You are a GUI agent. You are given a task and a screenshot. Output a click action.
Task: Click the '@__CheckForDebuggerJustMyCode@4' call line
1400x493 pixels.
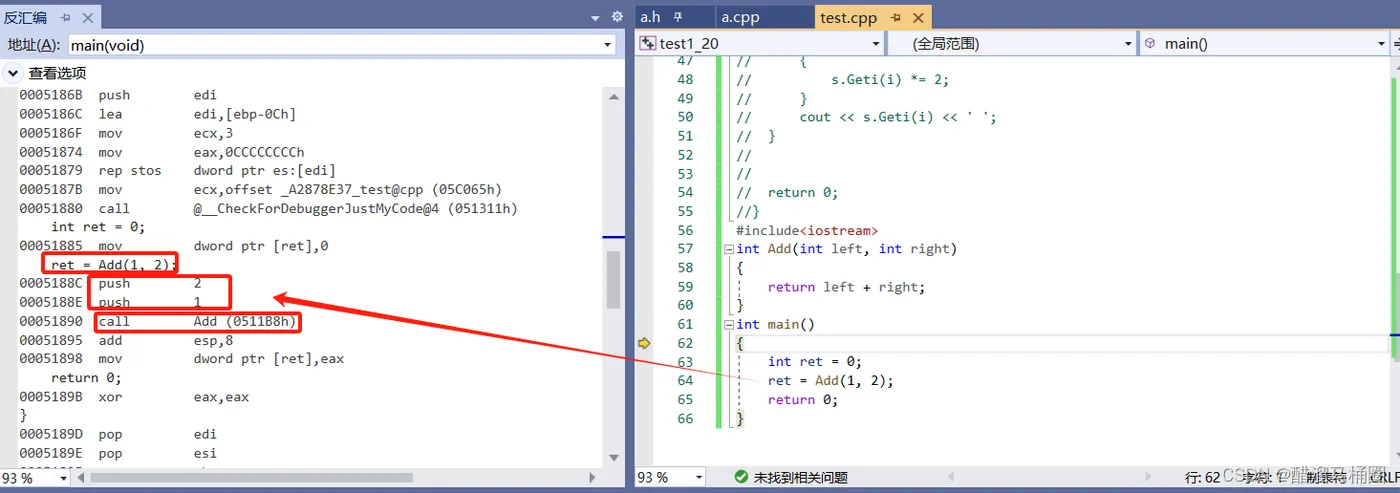click(x=269, y=208)
